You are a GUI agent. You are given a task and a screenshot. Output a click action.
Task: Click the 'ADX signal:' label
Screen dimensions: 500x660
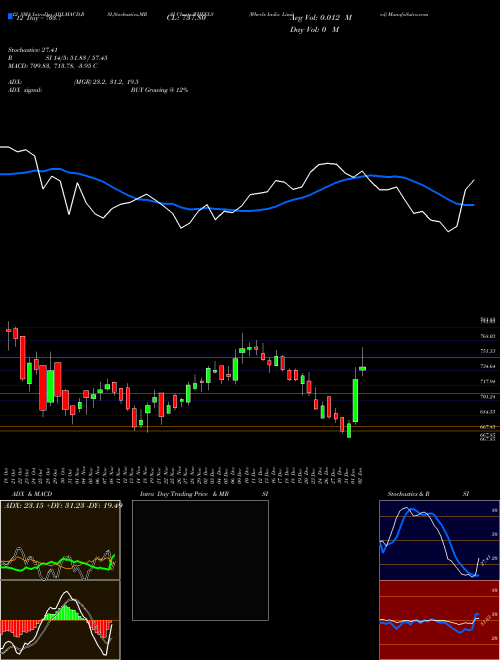coord(25,90)
